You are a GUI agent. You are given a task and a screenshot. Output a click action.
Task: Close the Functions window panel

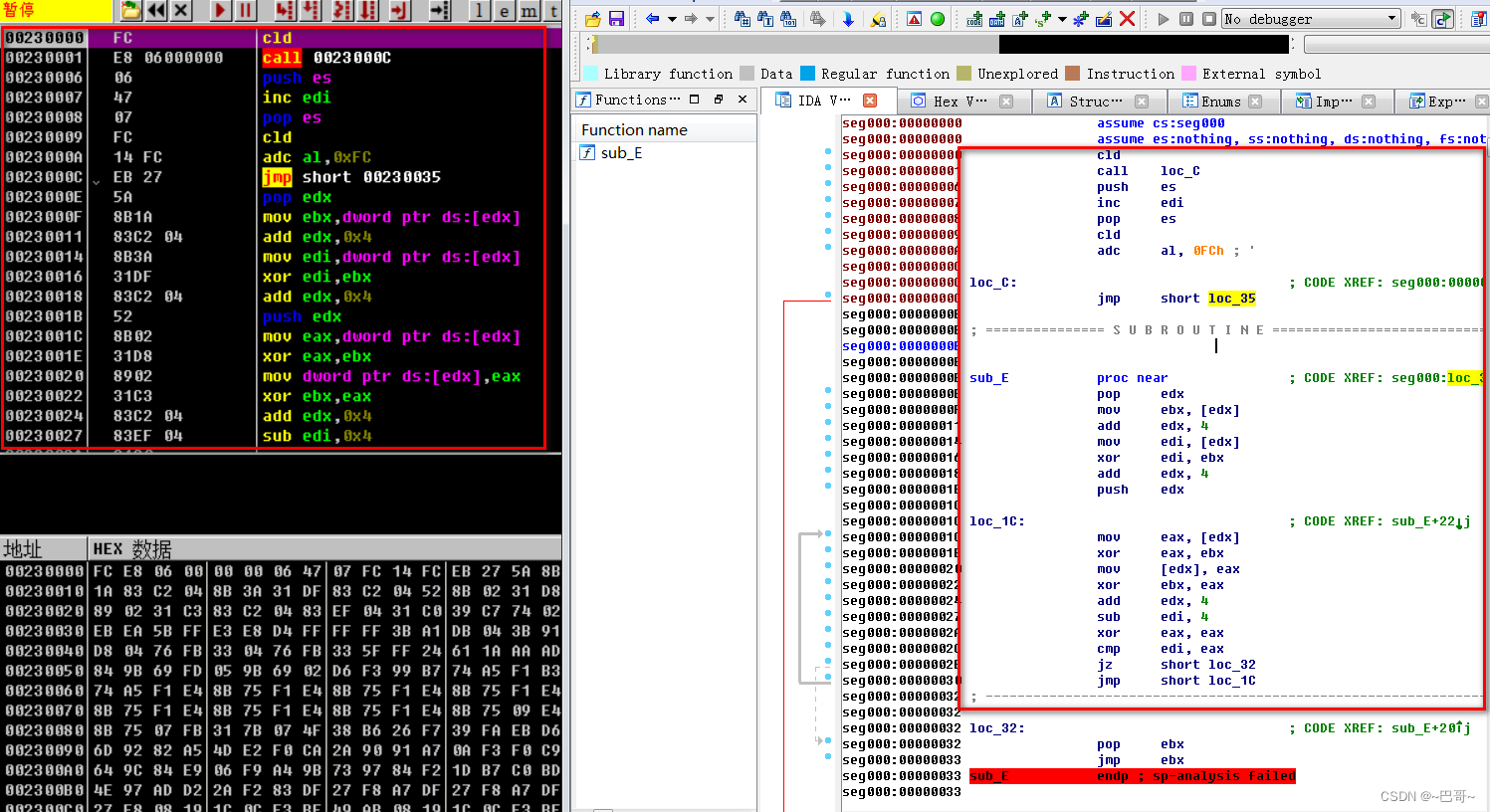click(x=742, y=100)
